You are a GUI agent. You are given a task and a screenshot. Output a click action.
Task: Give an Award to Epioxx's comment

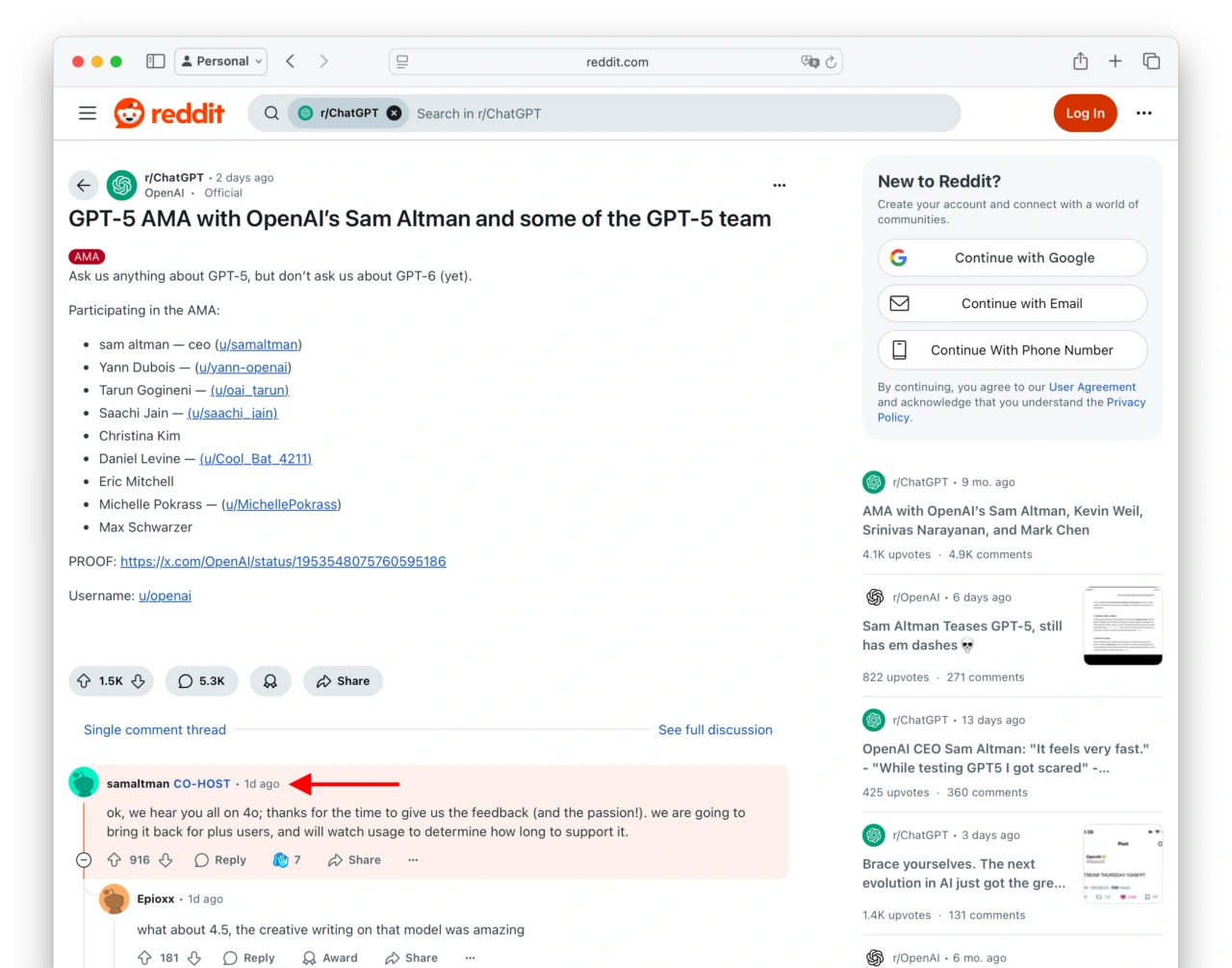[x=331, y=957]
